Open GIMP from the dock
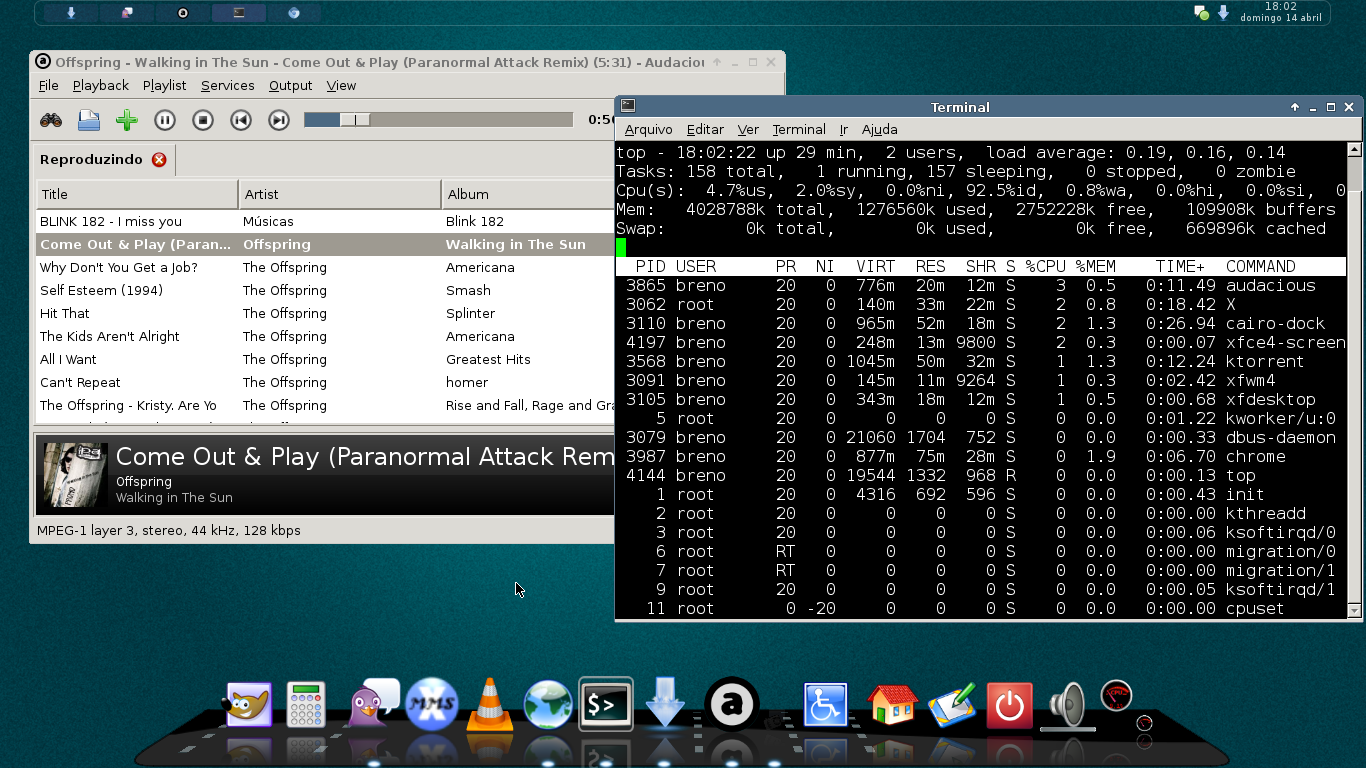 click(247, 705)
